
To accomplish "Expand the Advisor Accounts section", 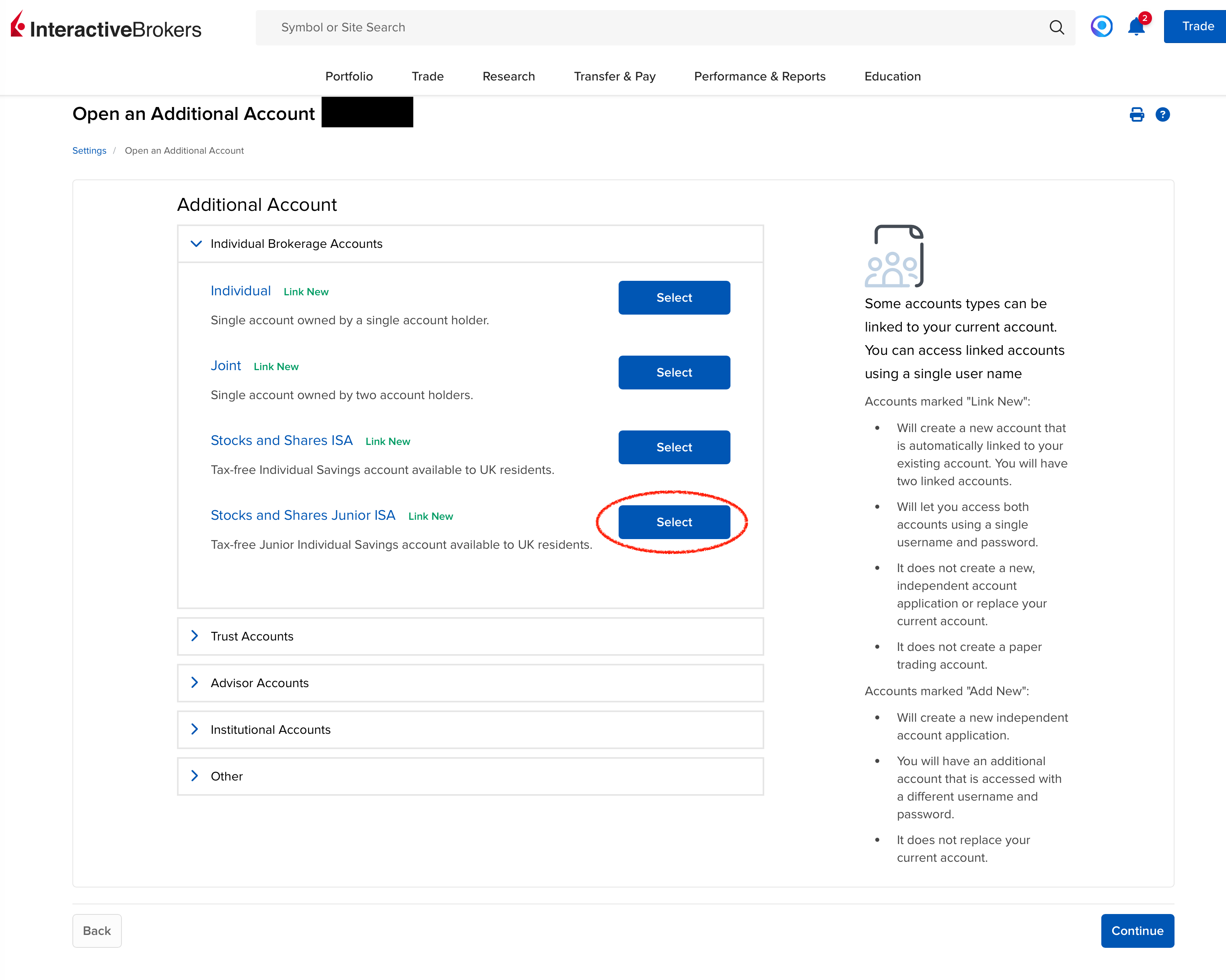I will 195,683.
